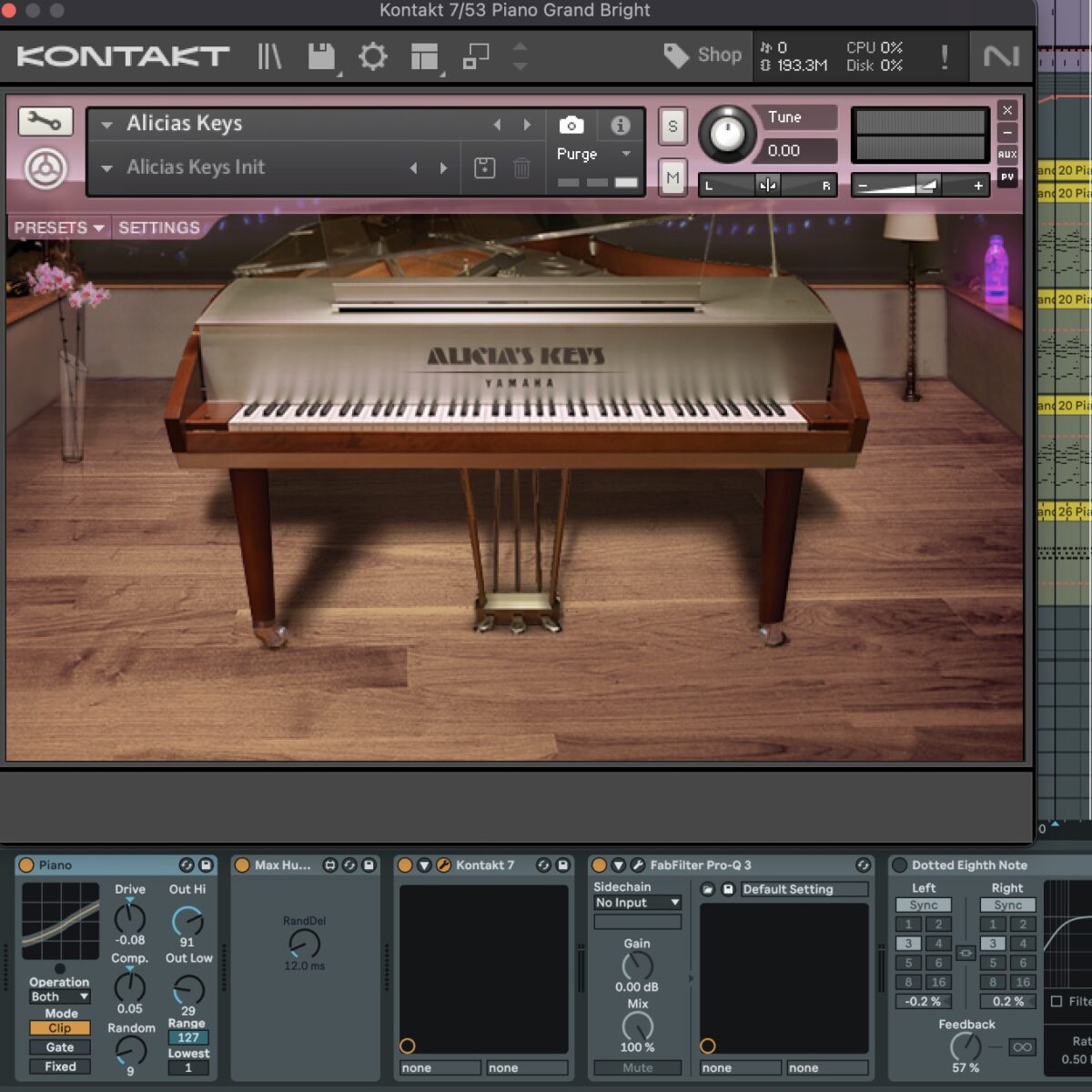Click the trash delete snapshot icon
Screen dimensions: 1092x1092
tap(521, 167)
